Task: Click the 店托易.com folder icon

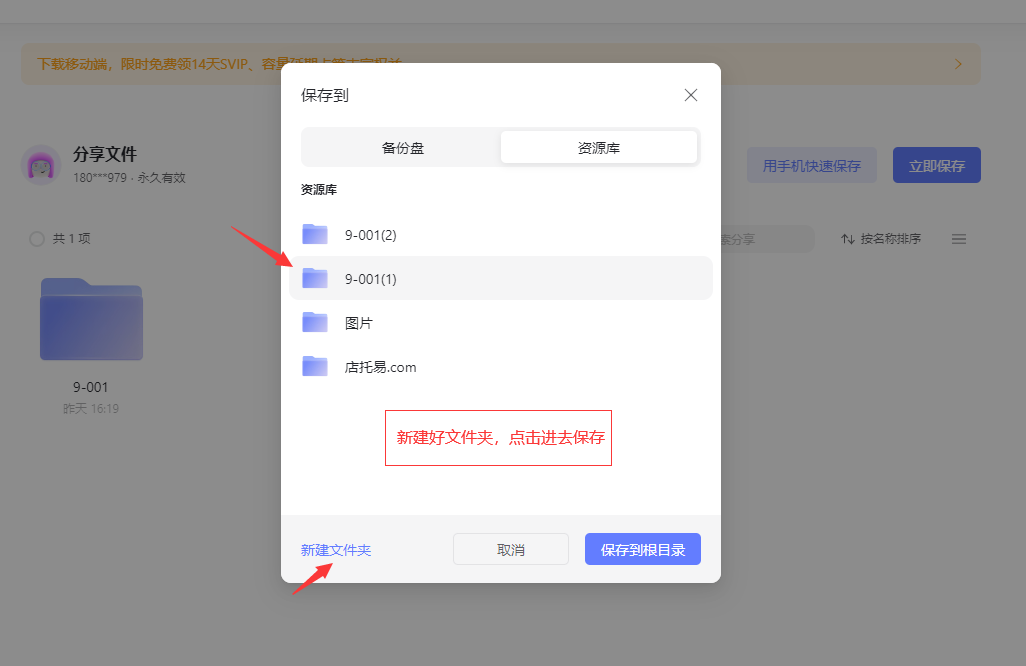Action: [x=315, y=366]
